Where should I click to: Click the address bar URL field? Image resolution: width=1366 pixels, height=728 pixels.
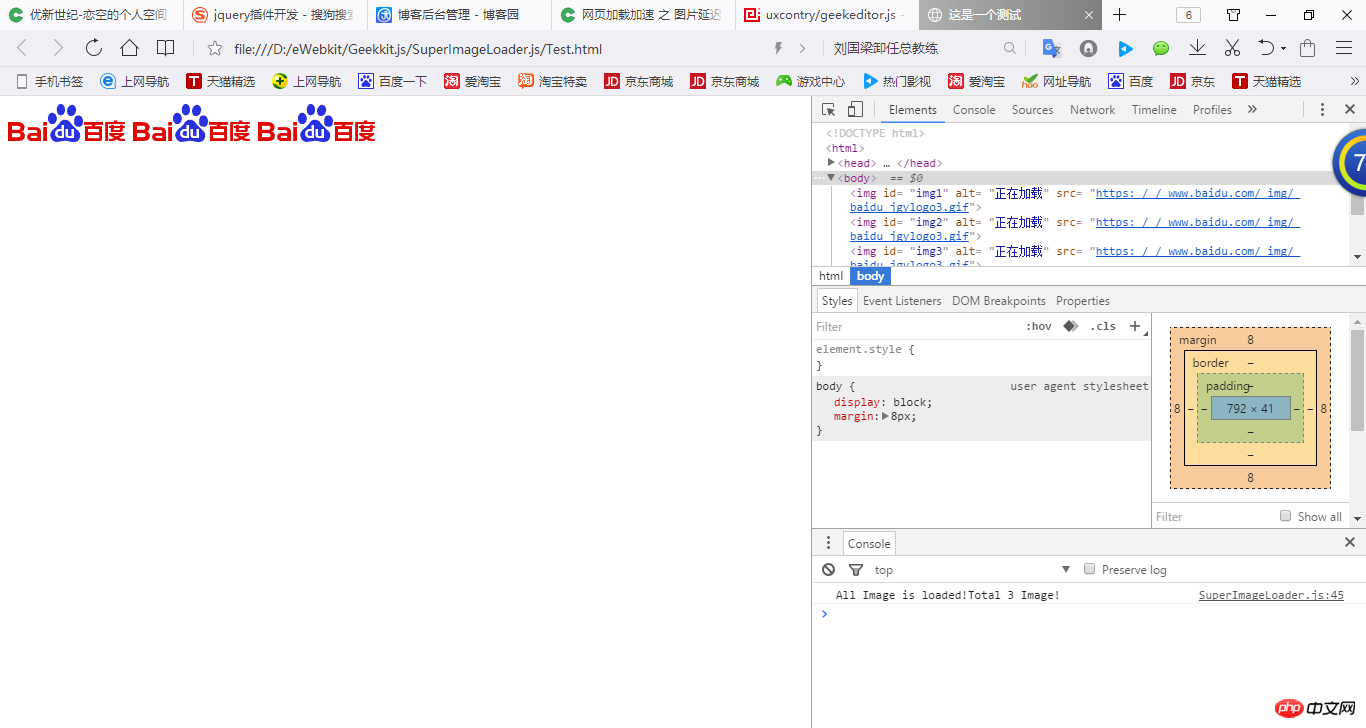tap(490, 49)
